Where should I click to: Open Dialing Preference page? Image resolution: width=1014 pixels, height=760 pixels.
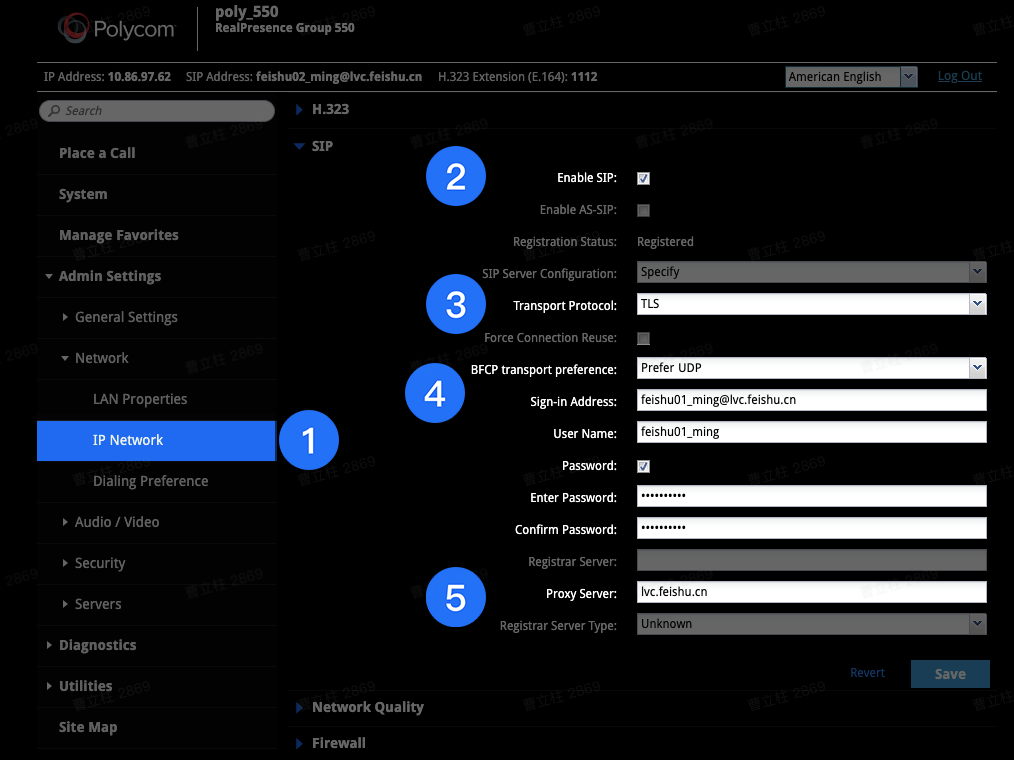click(x=150, y=481)
